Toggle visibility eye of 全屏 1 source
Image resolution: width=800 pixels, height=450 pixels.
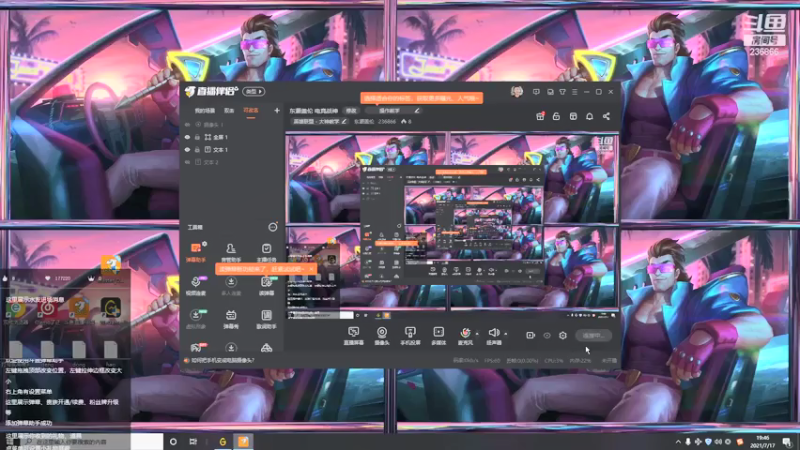coord(187,137)
